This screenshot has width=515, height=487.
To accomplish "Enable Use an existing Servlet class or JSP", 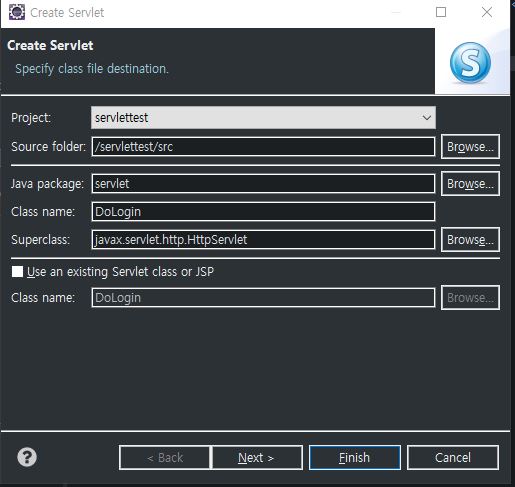I will [x=17, y=271].
